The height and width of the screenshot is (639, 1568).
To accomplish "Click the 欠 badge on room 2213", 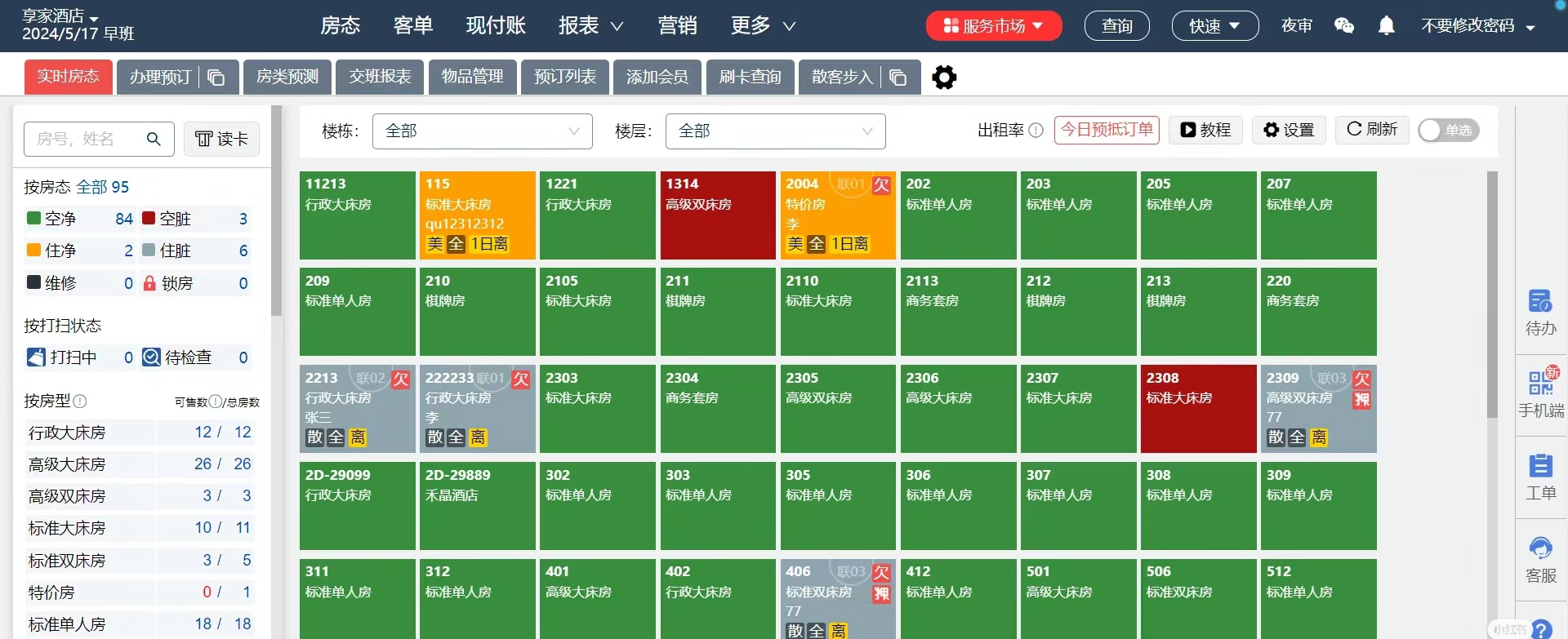I will (x=401, y=379).
